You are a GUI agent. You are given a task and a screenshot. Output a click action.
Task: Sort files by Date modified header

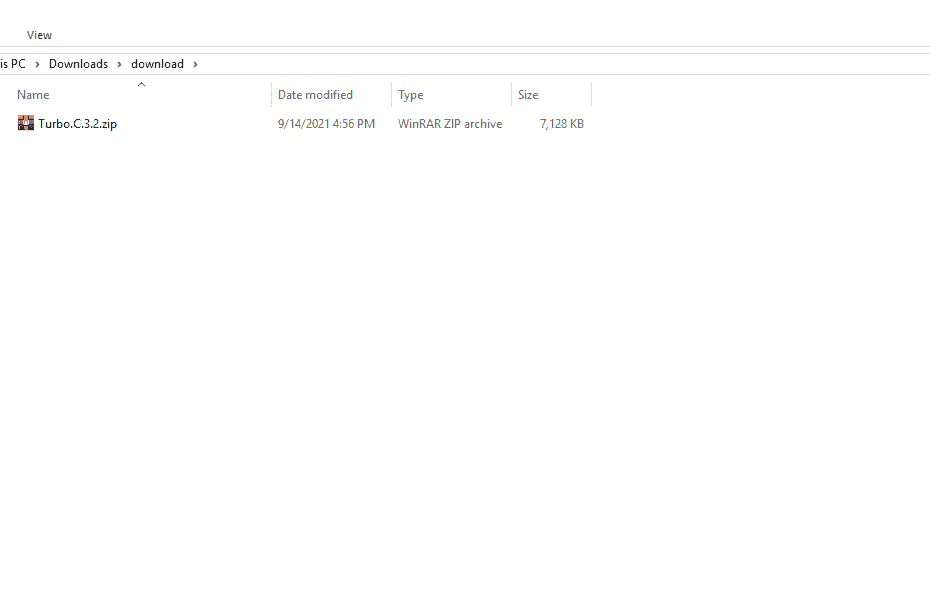[x=315, y=95]
